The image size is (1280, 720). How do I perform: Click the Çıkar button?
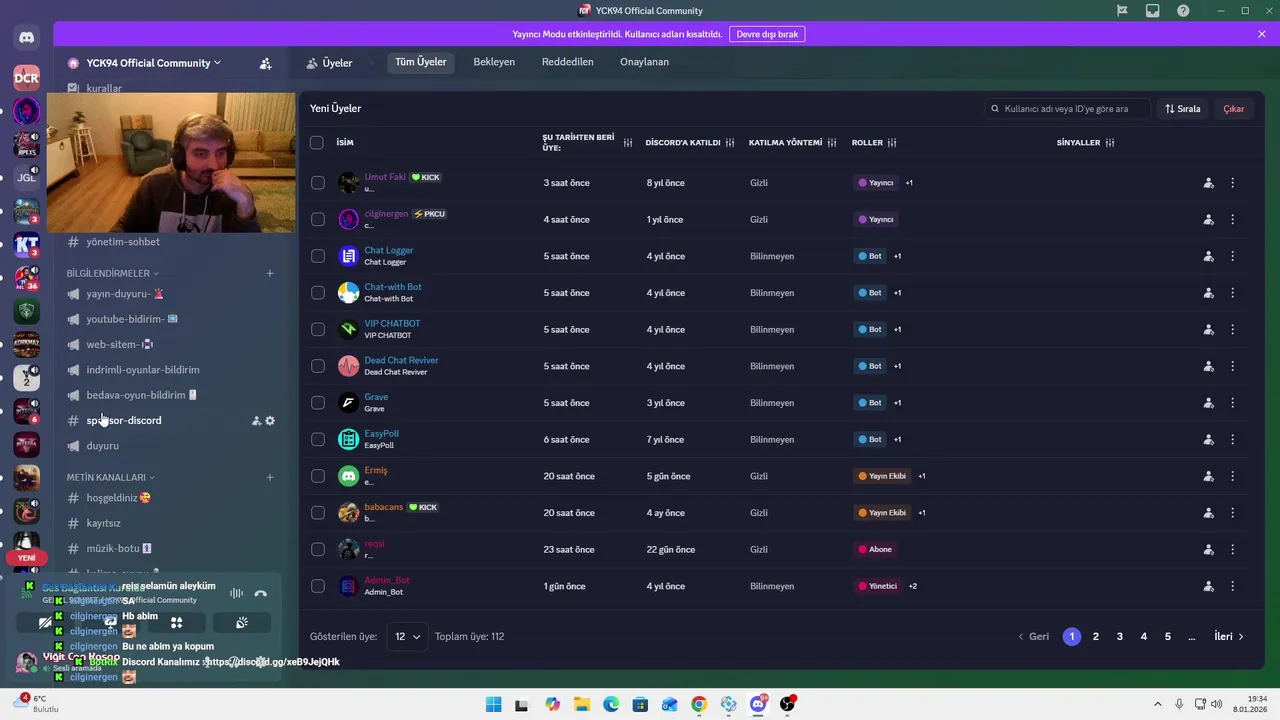point(1234,109)
